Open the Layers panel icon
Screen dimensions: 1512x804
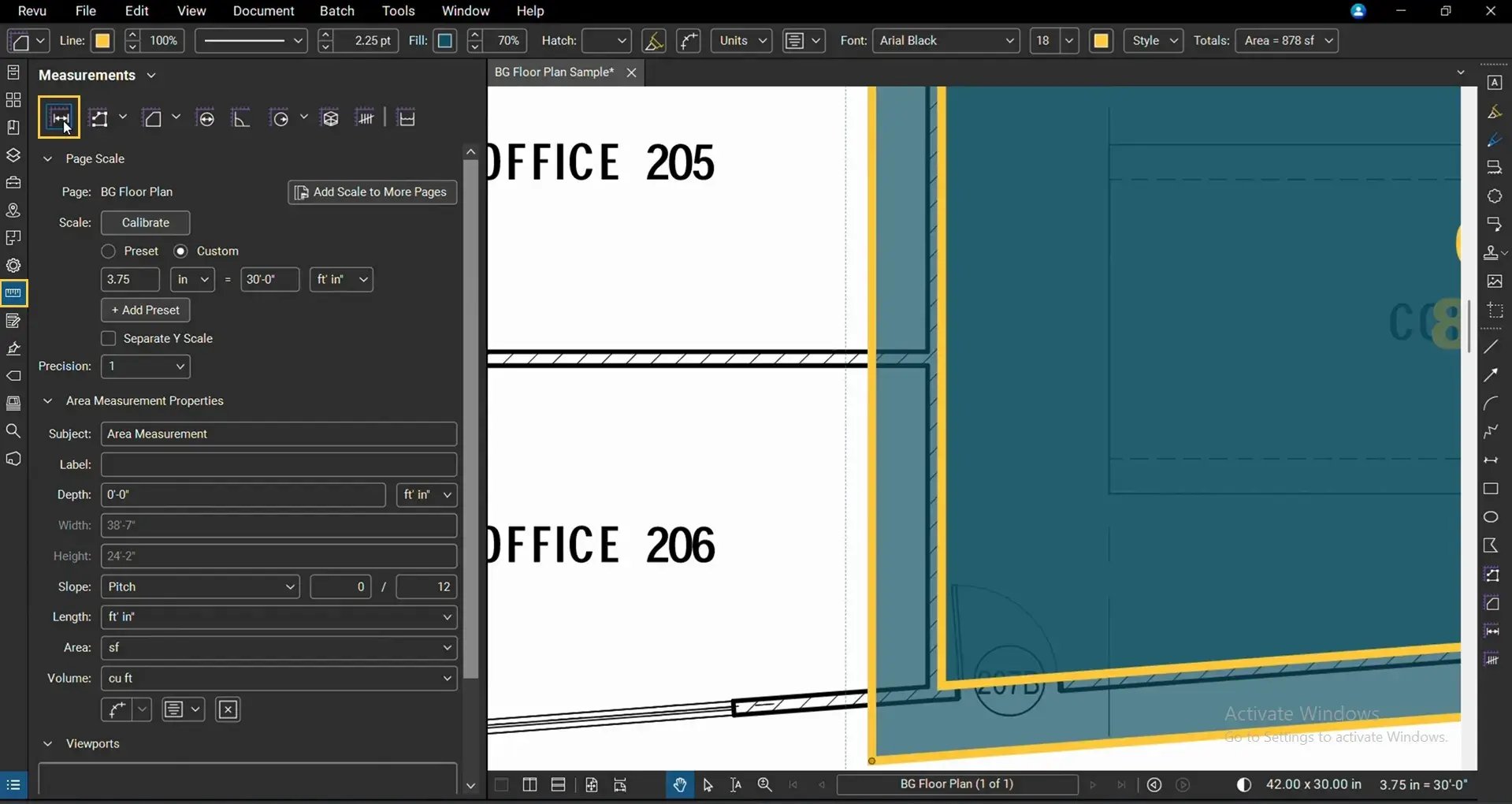tap(13, 155)
